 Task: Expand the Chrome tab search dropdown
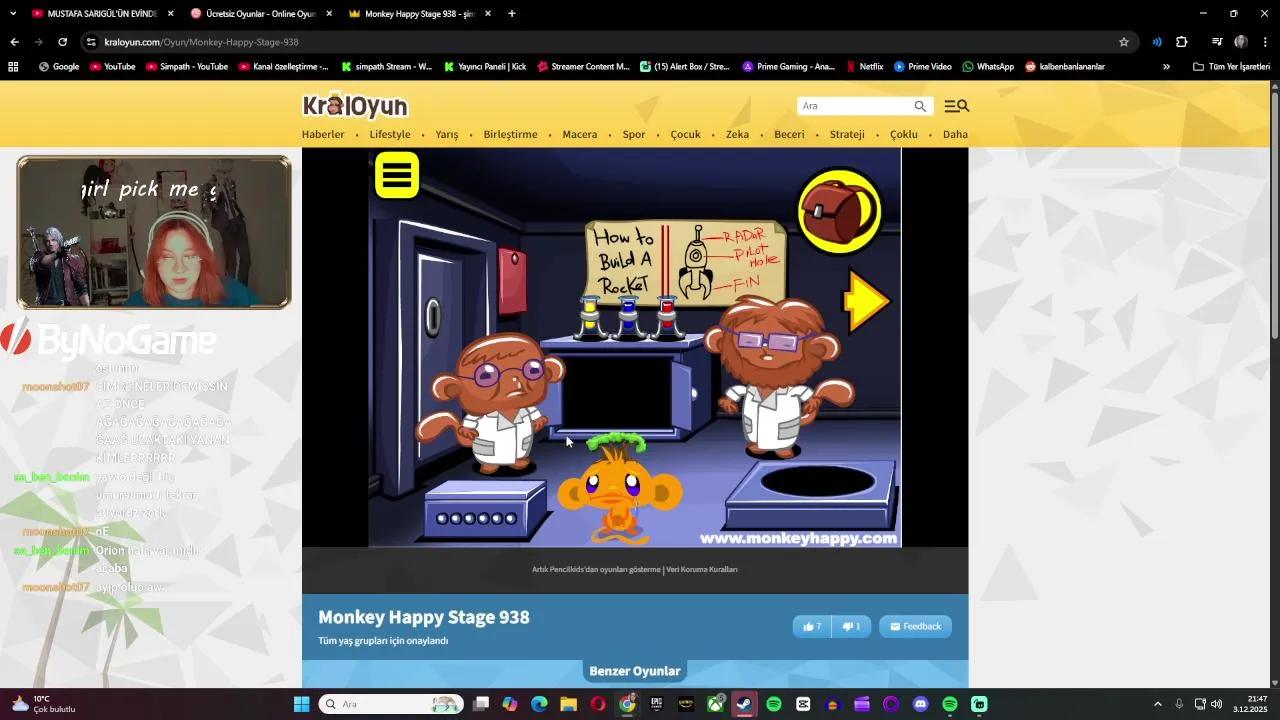pyautogui.click(x=12, y=13)
